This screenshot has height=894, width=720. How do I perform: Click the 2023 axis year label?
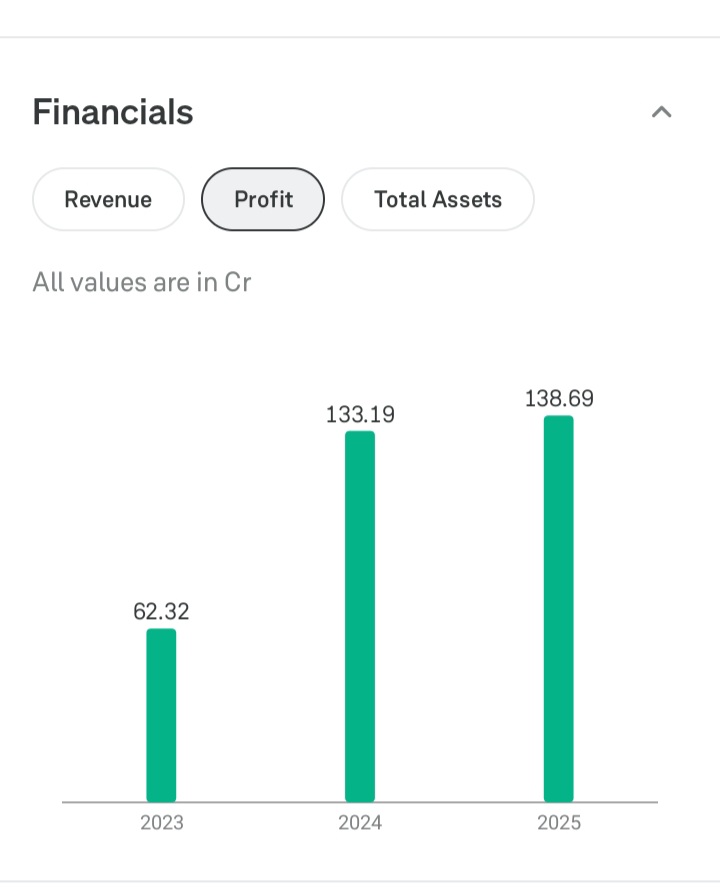point(161,823)
